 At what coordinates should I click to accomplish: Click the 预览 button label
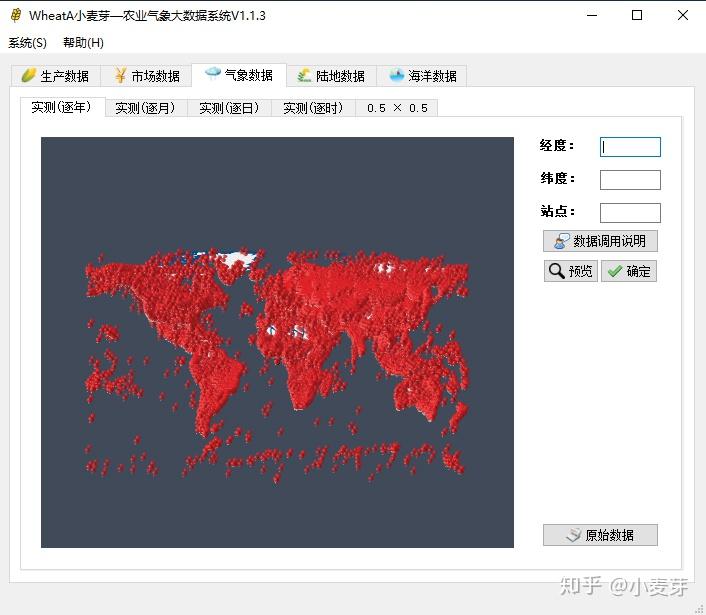tap(580, 271)
